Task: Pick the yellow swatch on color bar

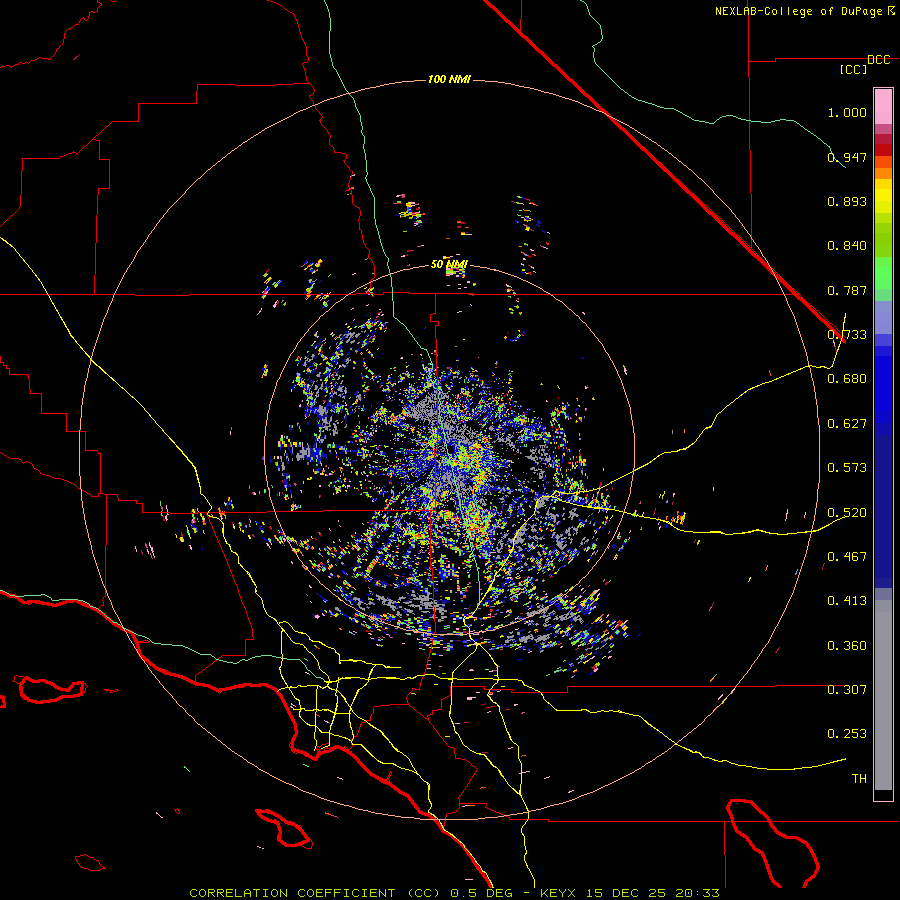Action: tap(883, 196)
